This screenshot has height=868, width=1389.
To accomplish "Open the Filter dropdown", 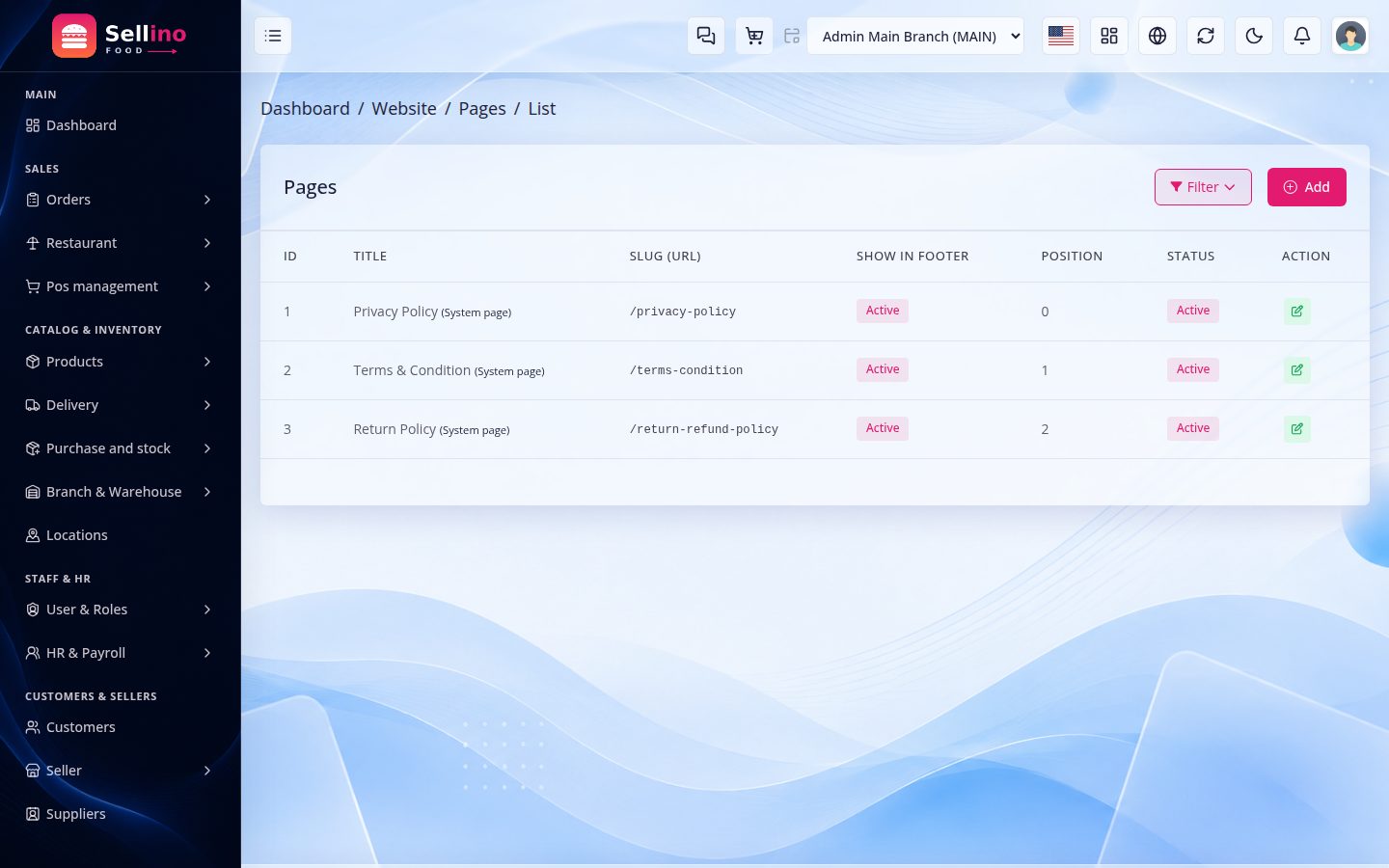I will coord(1203,187).
